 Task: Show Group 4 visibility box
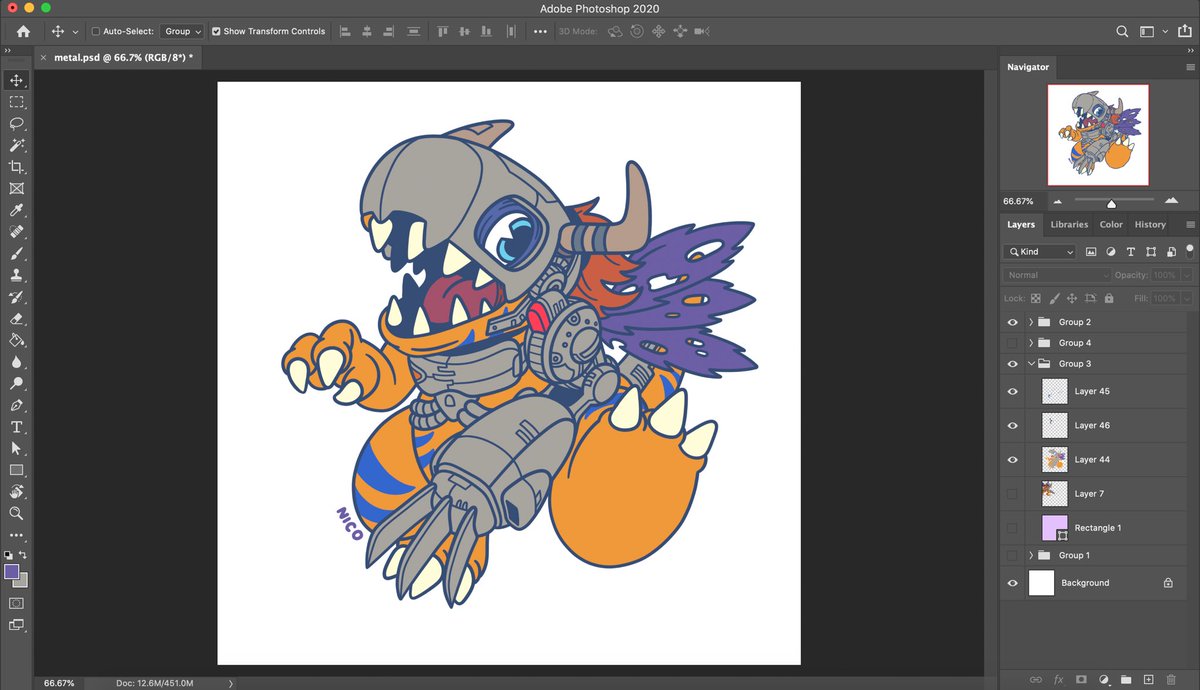[1012, 343]
